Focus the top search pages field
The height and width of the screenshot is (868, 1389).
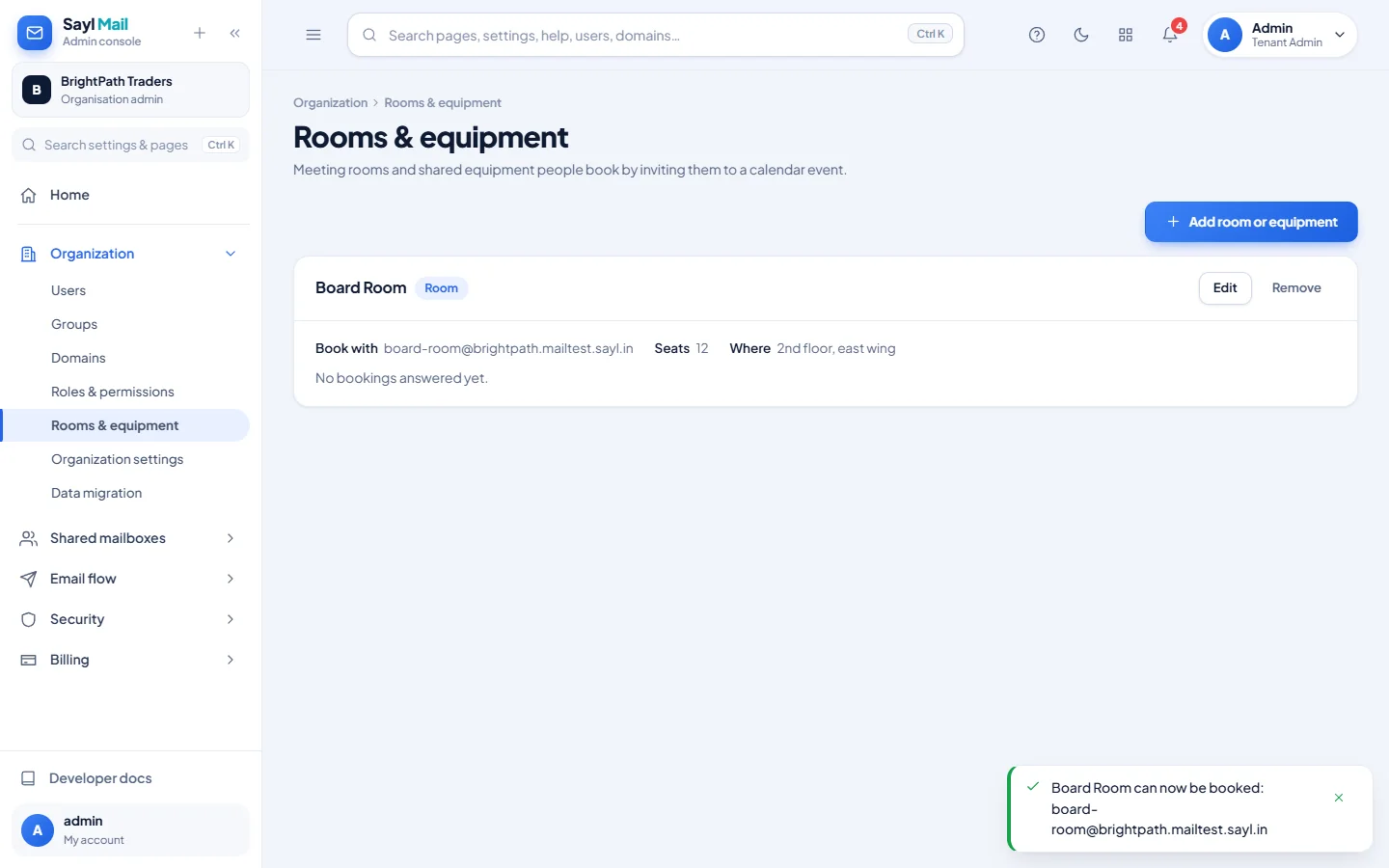point(656,35)
